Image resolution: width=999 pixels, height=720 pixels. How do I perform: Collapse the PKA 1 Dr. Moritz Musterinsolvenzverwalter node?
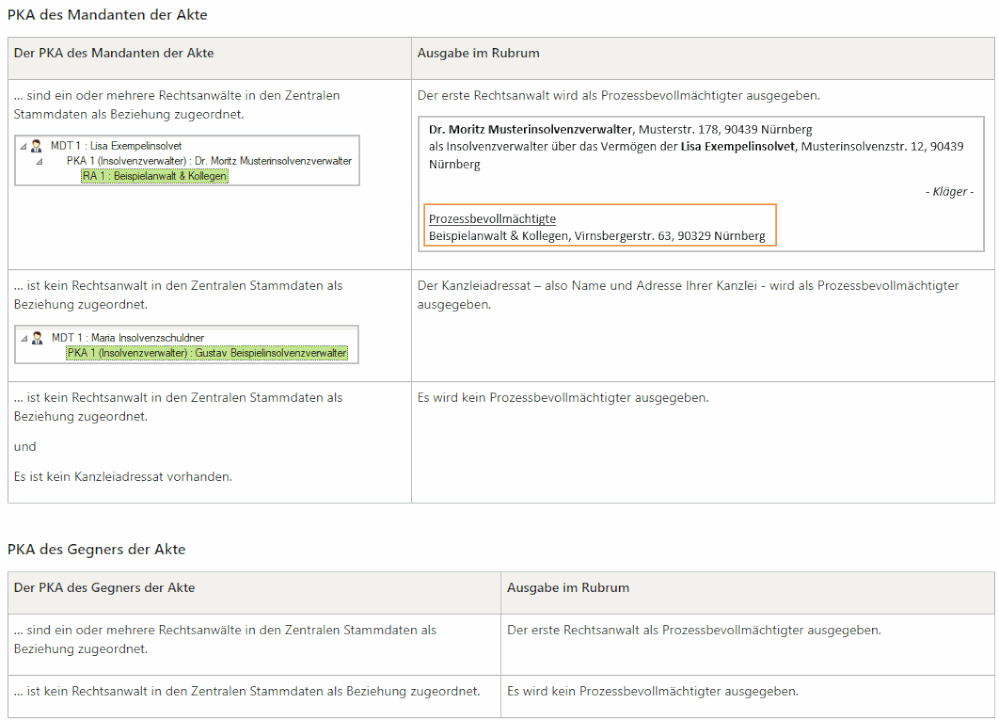[40, 162]
